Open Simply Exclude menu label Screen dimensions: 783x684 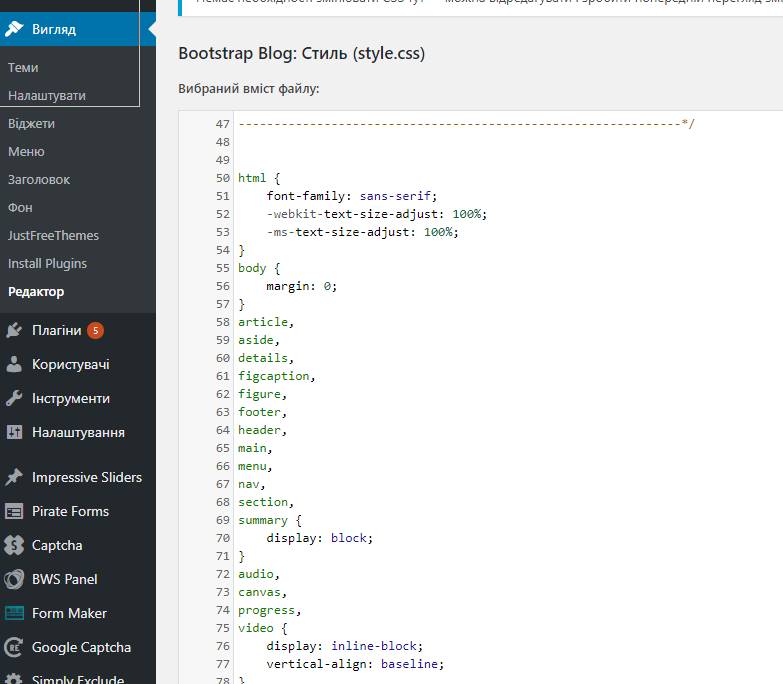[x=78, y=679]
